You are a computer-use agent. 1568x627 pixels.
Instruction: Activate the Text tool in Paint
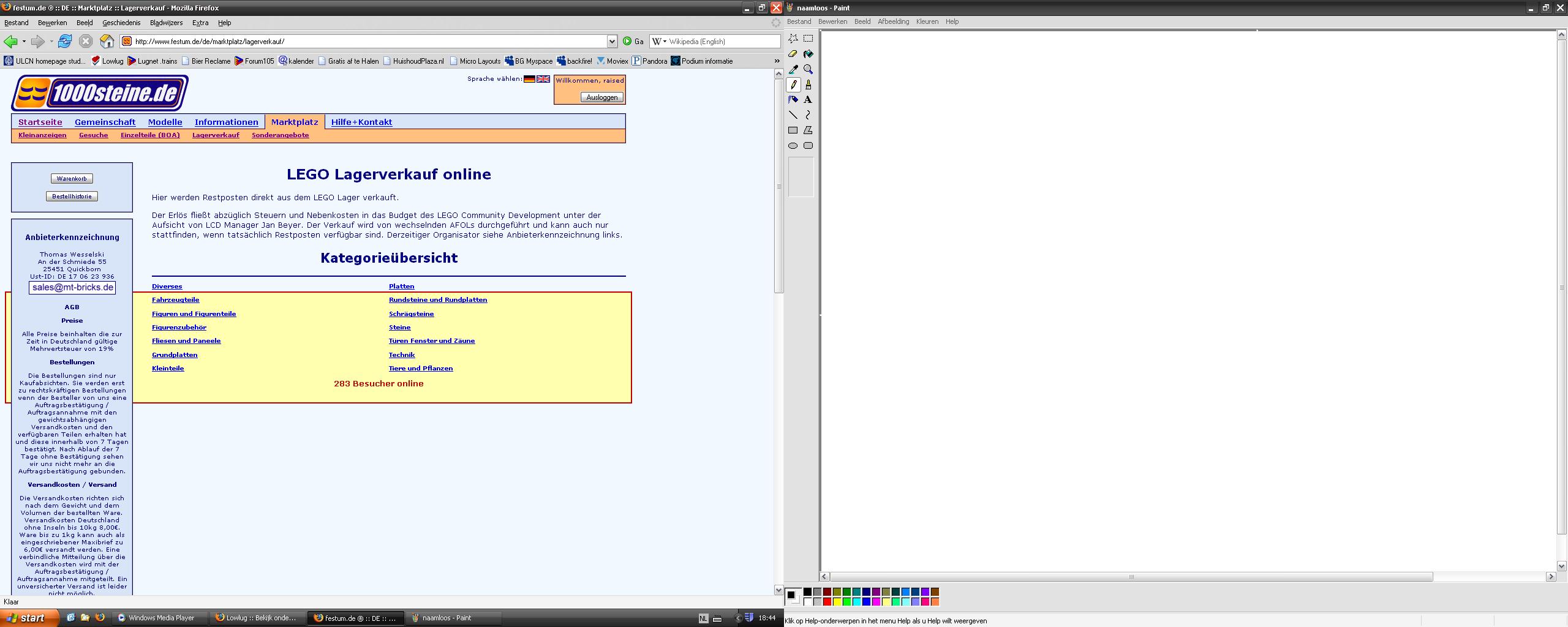[x=809, y=100]
